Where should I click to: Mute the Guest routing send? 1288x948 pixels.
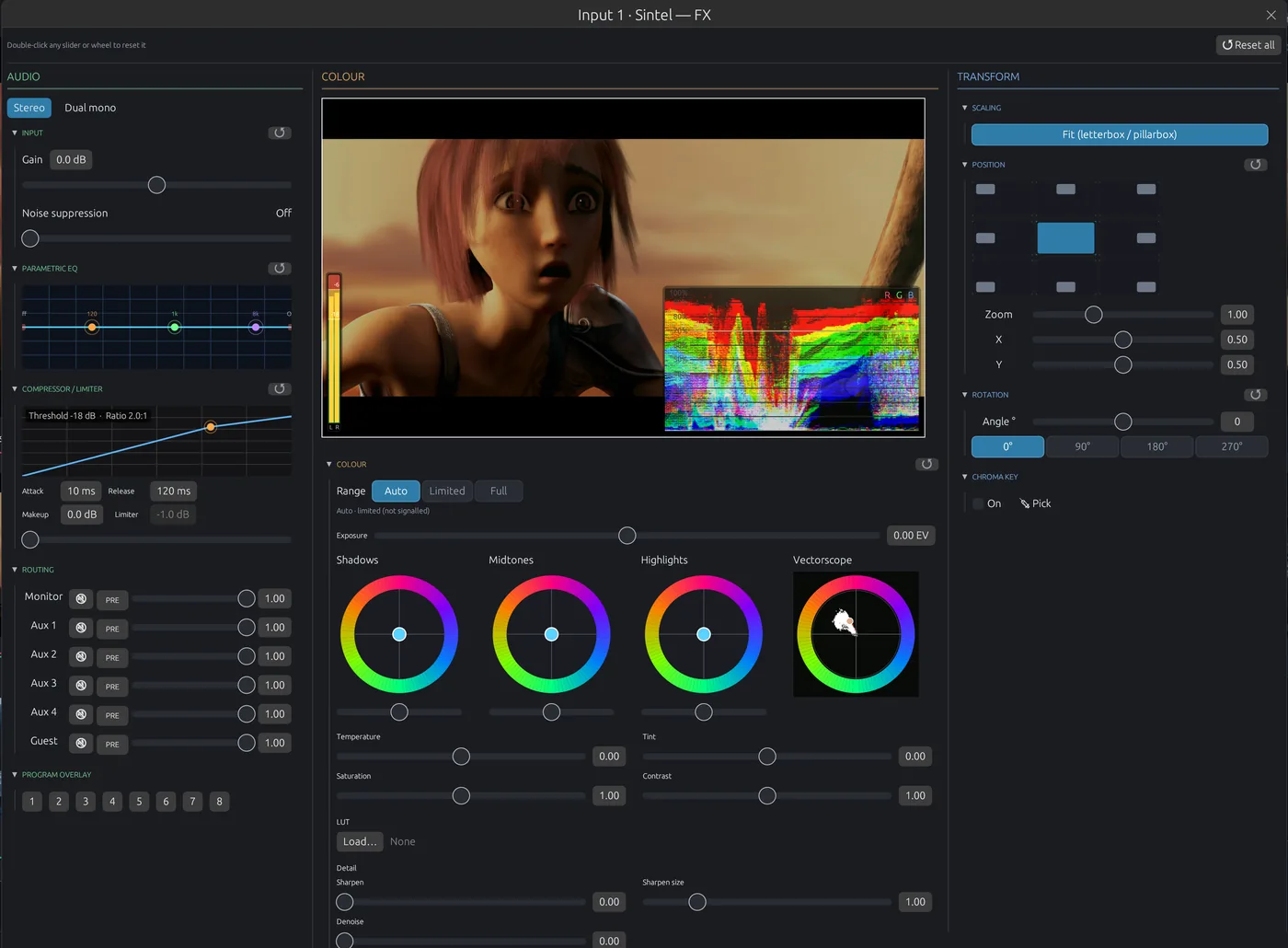tap(81, 743)
